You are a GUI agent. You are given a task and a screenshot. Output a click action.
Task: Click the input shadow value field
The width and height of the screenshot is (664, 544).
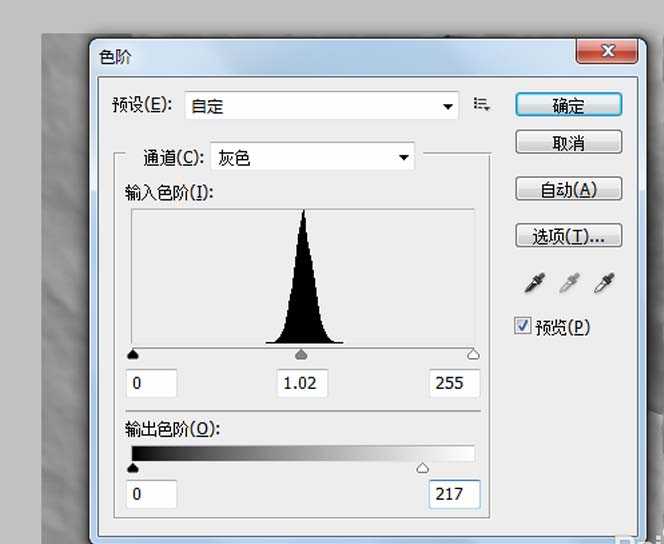pyautogui.click(x=152, y=383)
